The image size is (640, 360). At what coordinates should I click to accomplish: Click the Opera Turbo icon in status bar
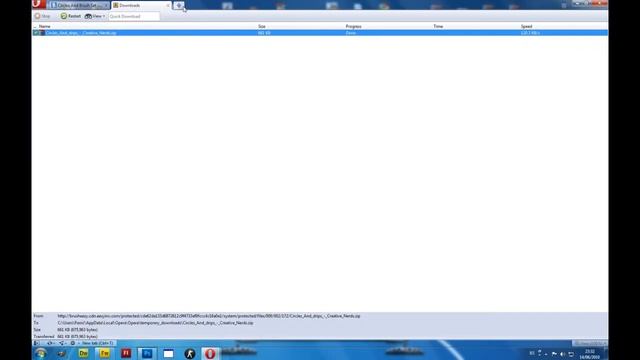(73, 343)
